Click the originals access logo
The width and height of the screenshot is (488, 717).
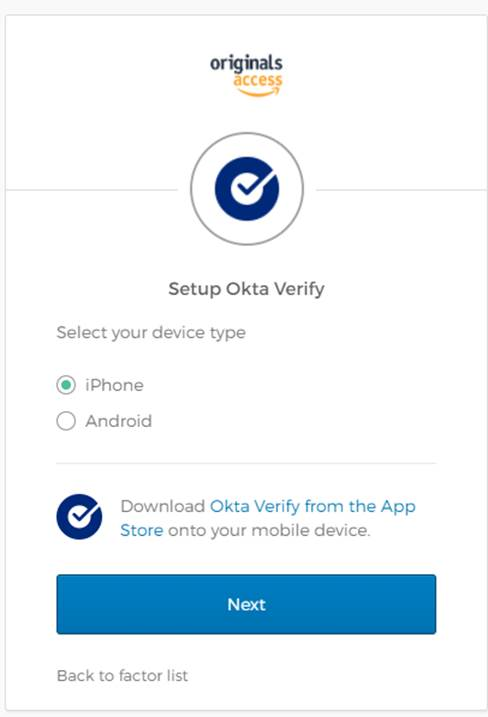(x=246, y=75)
